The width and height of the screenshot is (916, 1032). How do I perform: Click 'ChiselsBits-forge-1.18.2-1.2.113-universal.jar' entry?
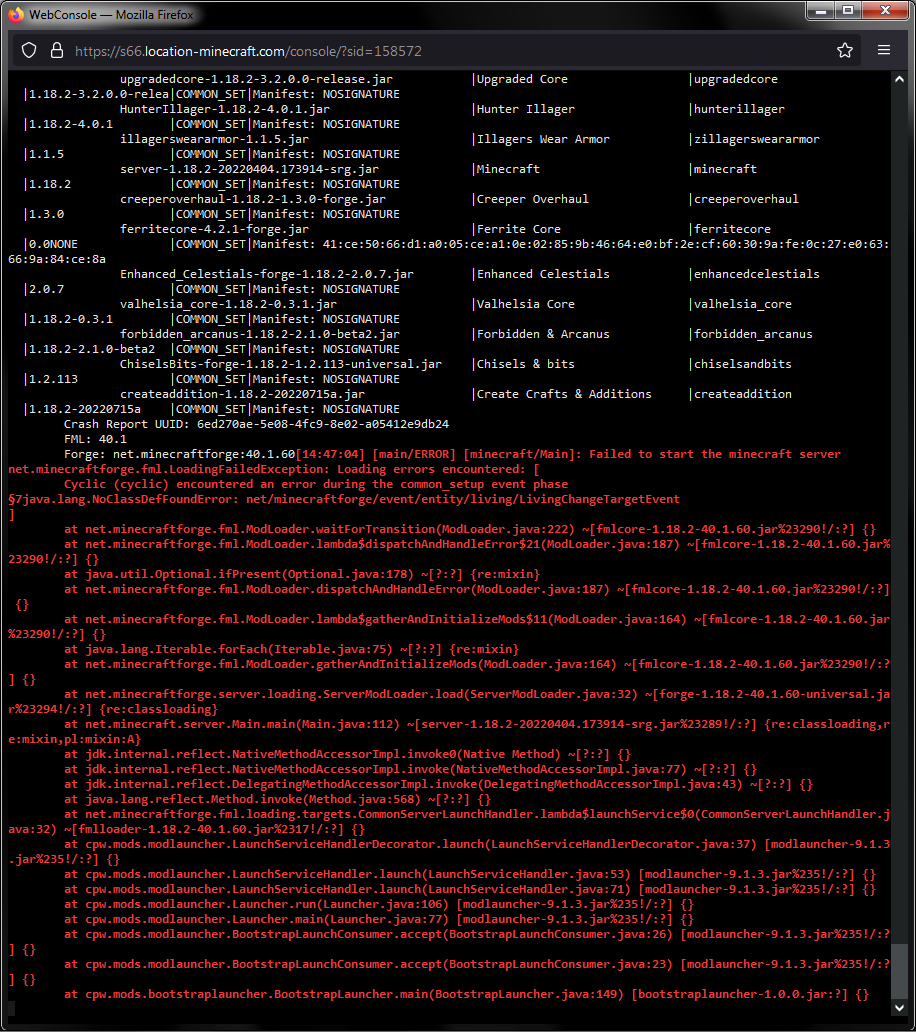pyautogui.click(x=280, y=364)
